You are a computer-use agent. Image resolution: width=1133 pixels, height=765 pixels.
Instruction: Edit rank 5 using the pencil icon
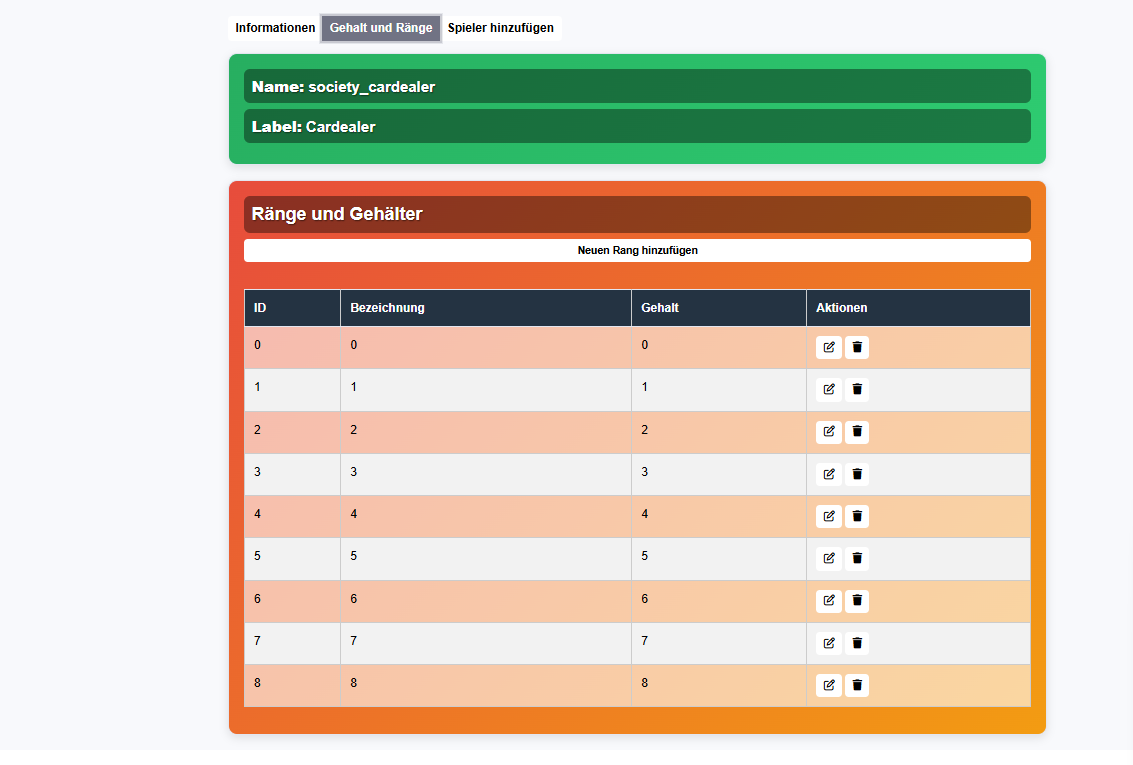[x=828, y=559]
